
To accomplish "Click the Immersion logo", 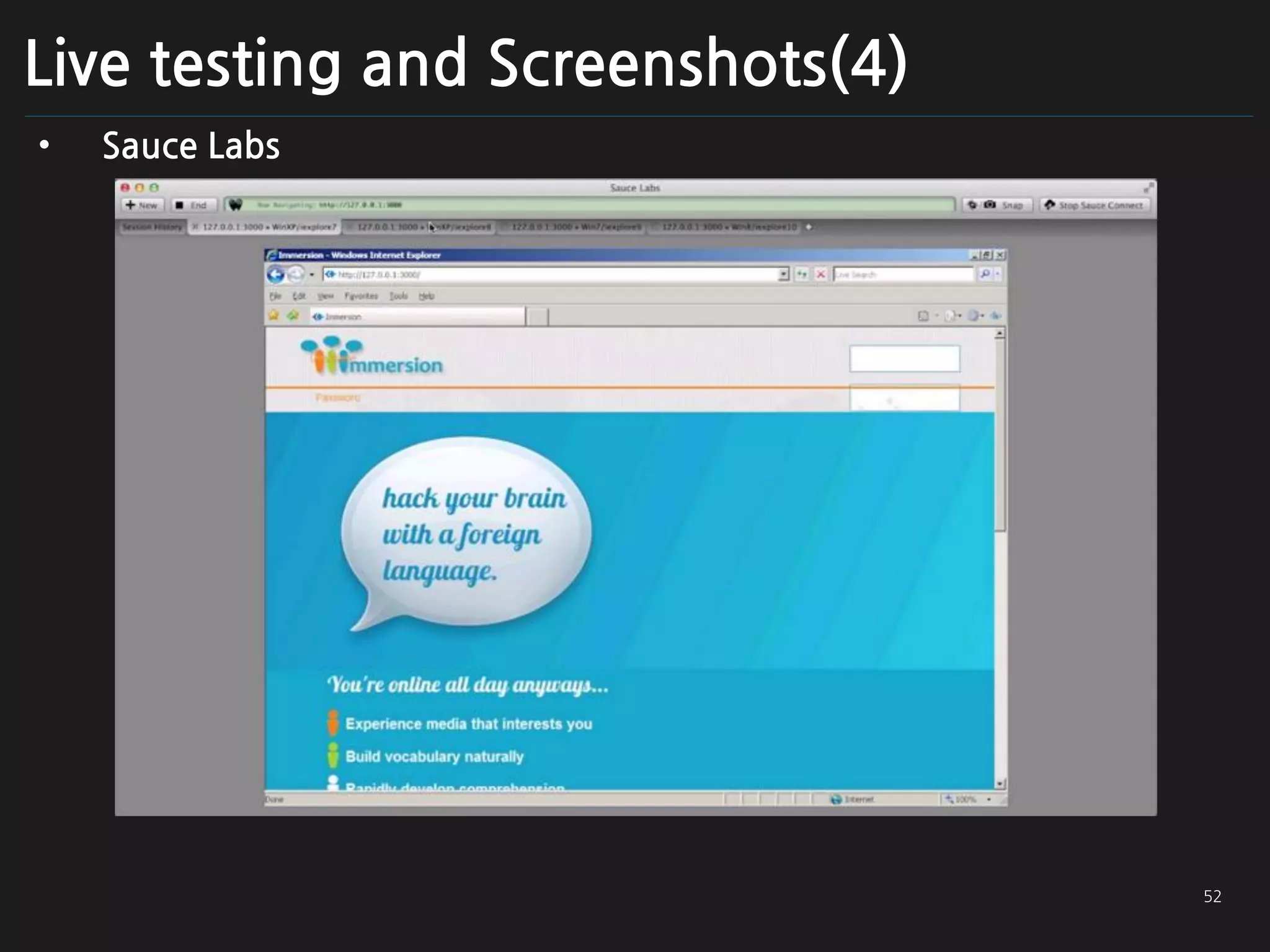I will tap(371, 356).
